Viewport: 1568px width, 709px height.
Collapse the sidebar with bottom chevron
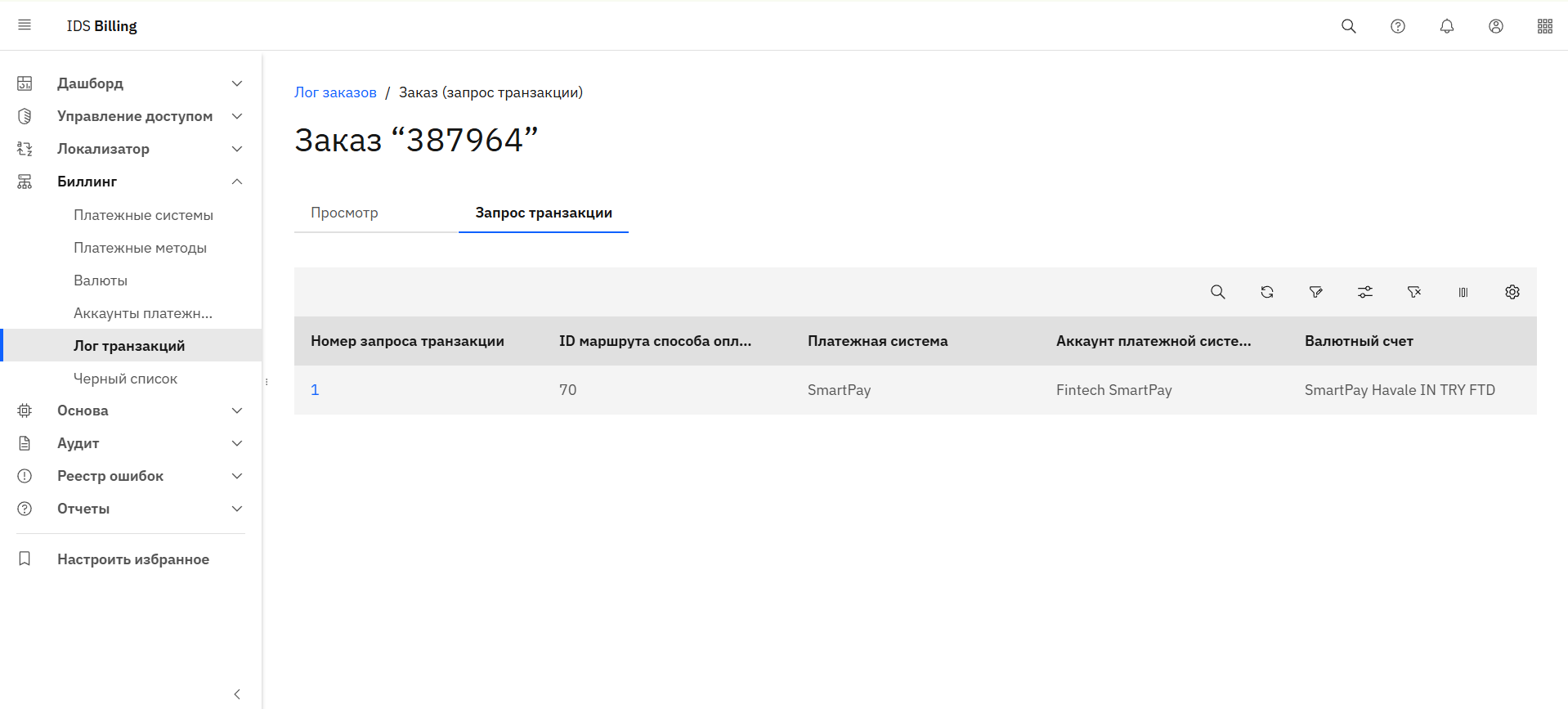point(237,694)
